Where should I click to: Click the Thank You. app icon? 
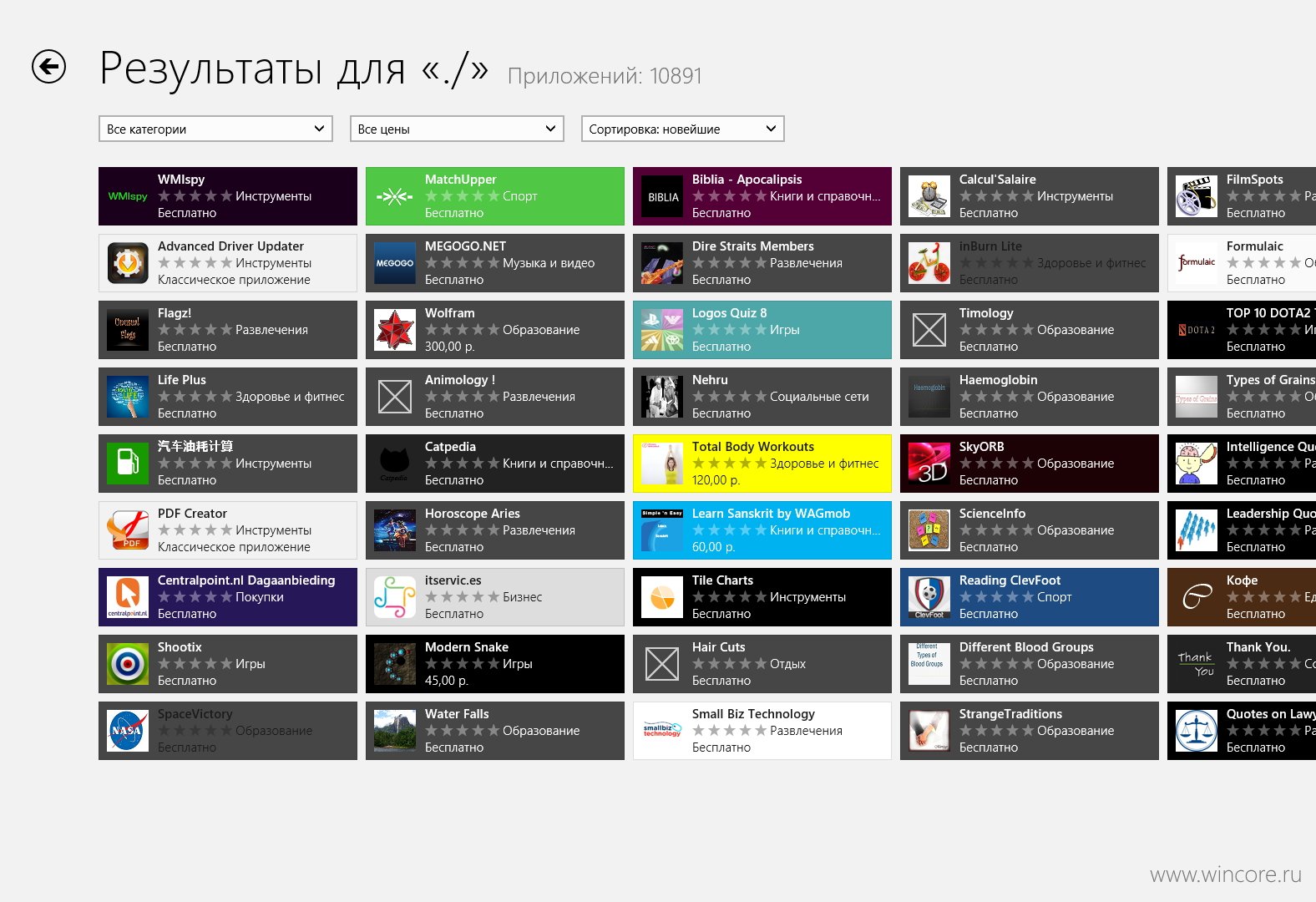(x=1197, y=664)
